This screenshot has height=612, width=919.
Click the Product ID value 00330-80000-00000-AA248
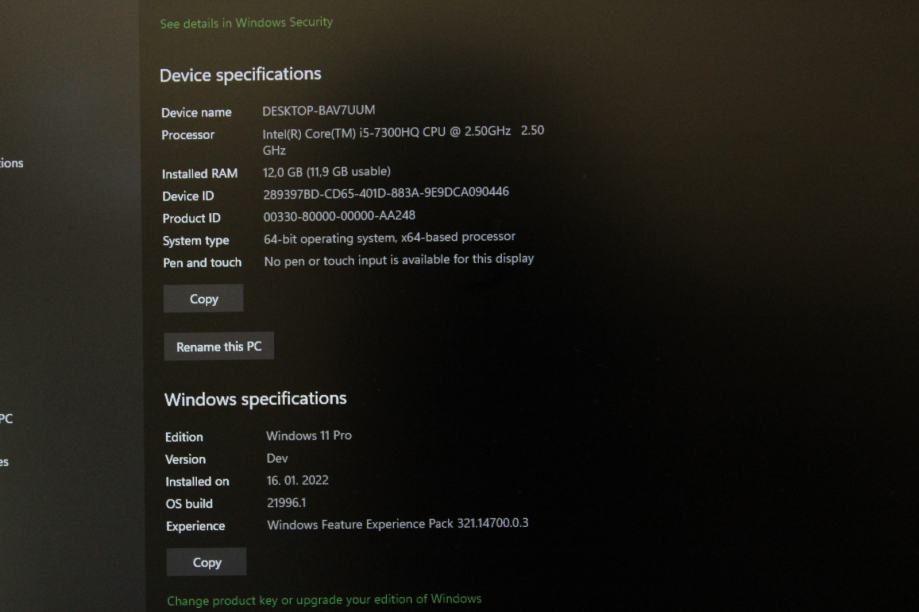point(339,216)
